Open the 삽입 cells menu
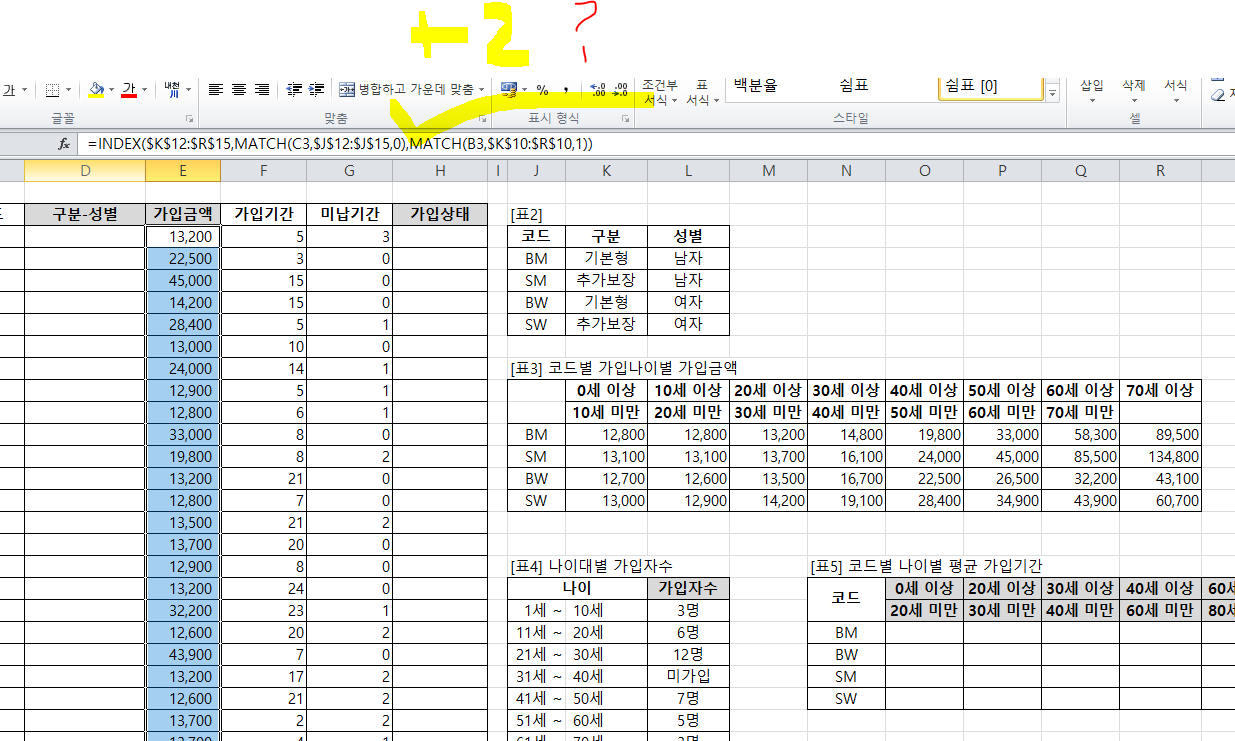Screen dimensions: 1235x741 tap(1092, 92)
